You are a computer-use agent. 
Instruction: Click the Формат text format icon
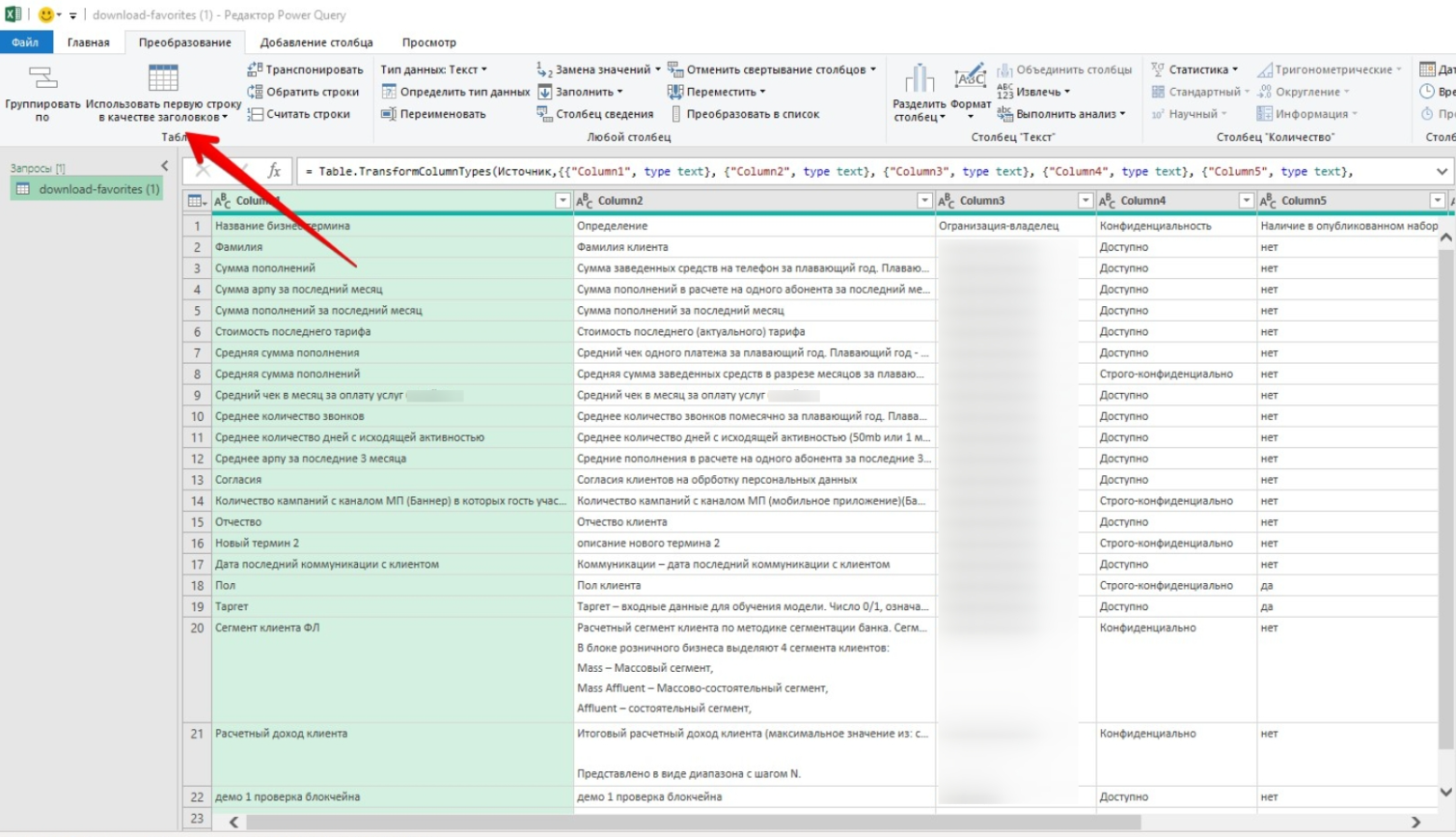point(970,78)
